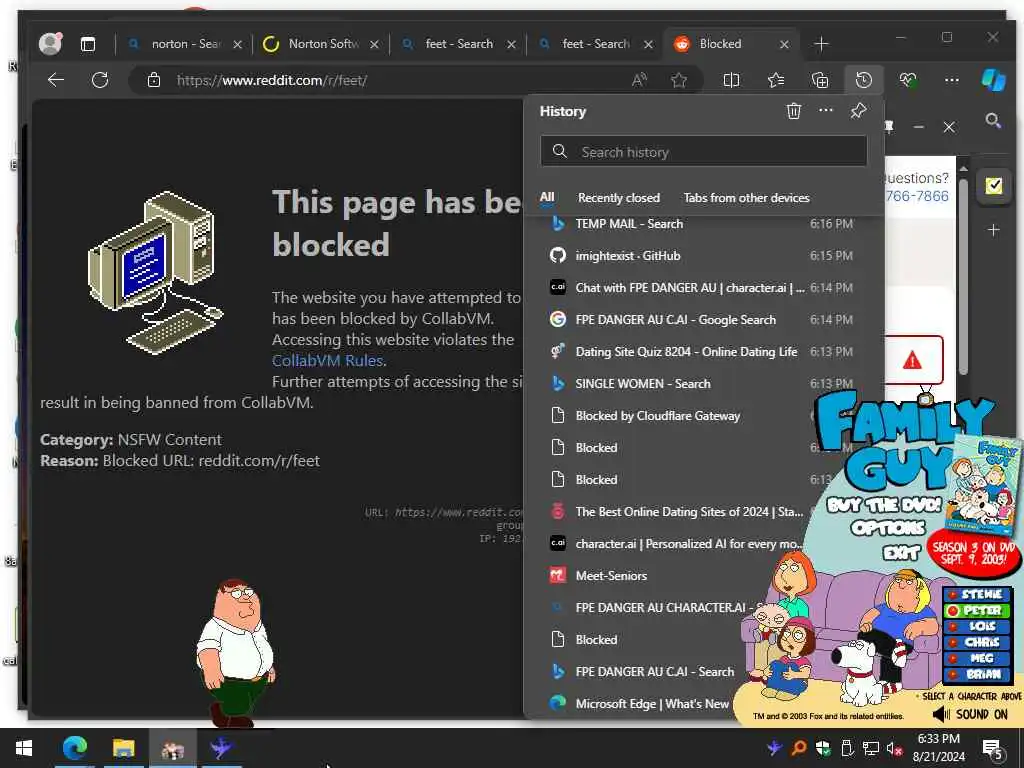Open Edge Settings and more menu
This screenshot has width=1024, height=768.
[952, 80]
